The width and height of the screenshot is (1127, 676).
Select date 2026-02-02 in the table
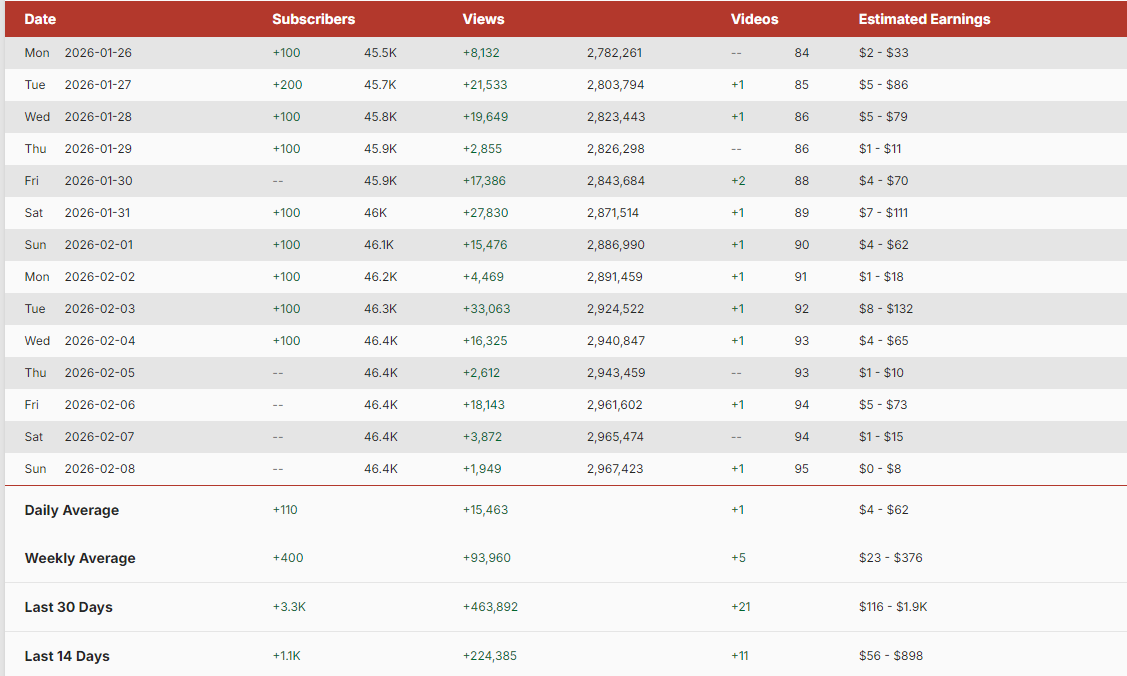tap(100, 277)
